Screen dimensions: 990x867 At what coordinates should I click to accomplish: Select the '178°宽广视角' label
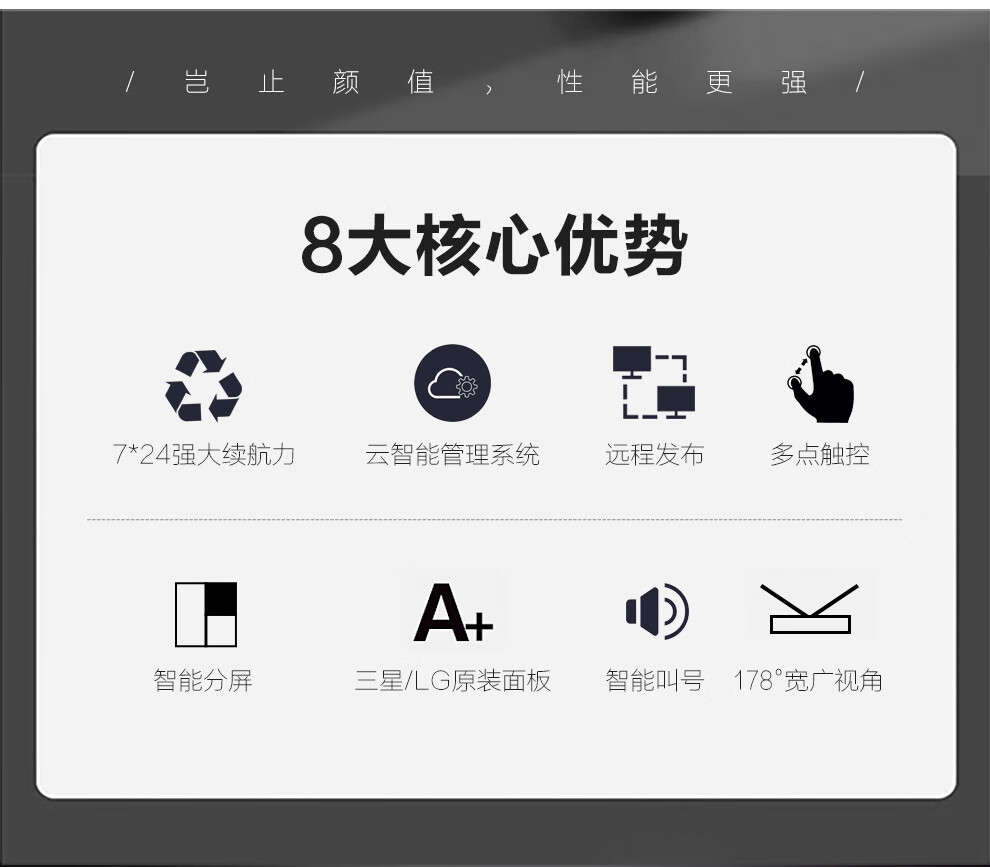click(x=807, y=682)
